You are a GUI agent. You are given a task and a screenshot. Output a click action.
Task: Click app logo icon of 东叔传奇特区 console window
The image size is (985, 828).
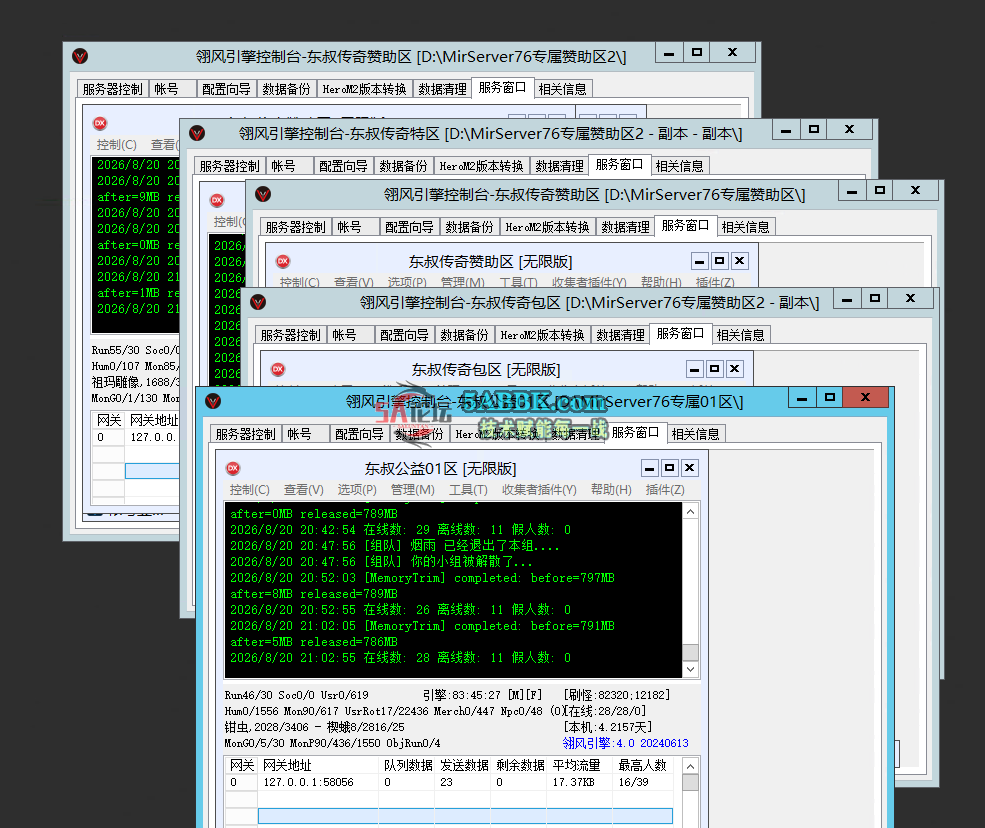click(x=197, y=133)
